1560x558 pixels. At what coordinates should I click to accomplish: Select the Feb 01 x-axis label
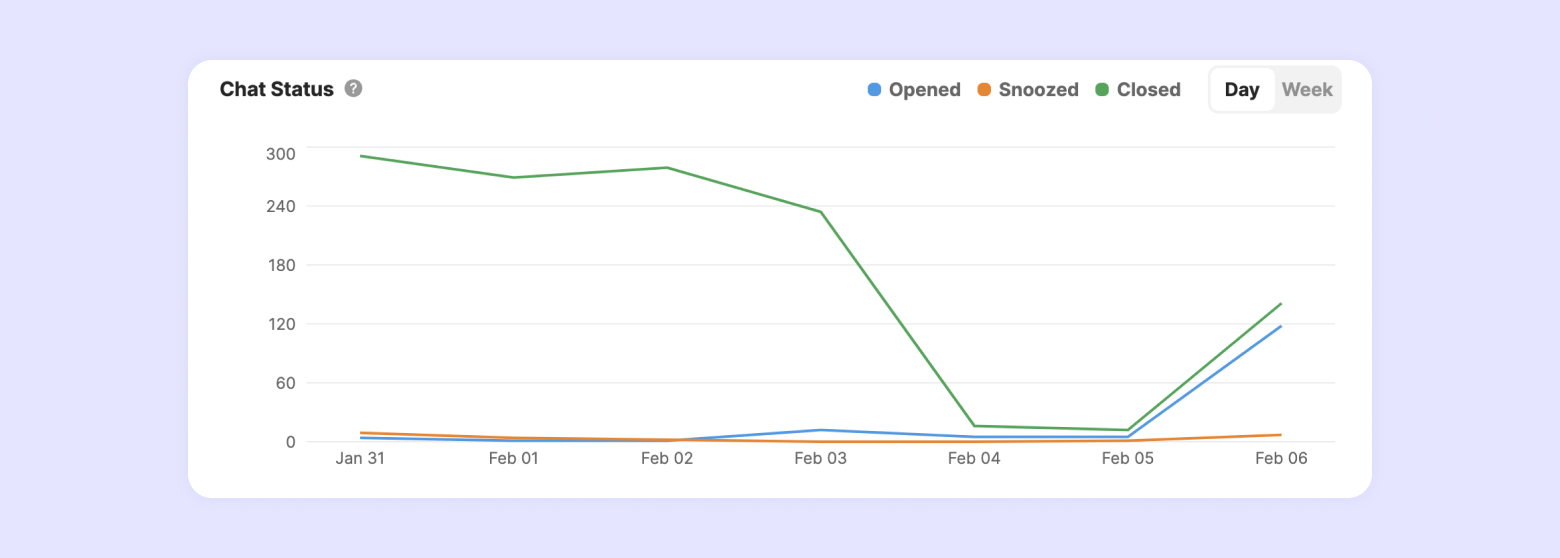(513, 458)
